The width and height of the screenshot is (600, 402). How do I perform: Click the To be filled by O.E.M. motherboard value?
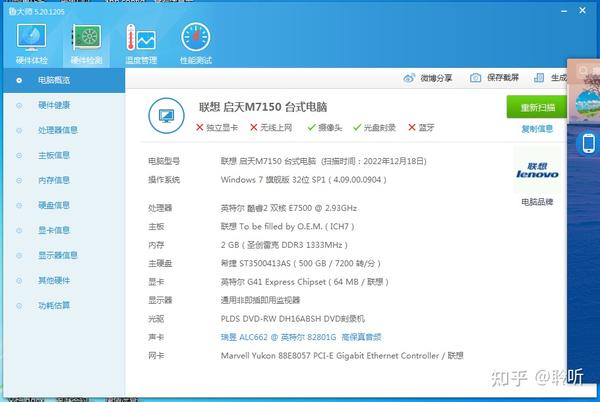click(287, 226)
